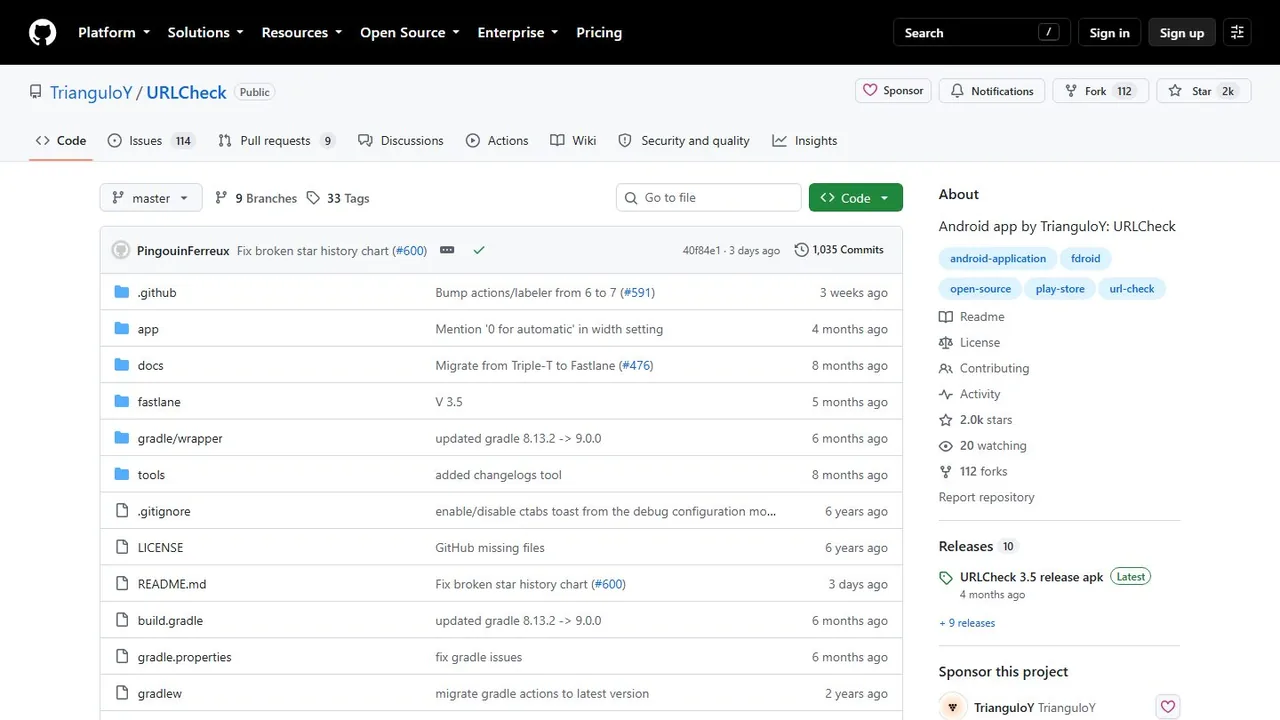The width and height of the screenshot is (1280, 720).
Task: Open gradle.properties file icon
Action: (x=122, y=657)
